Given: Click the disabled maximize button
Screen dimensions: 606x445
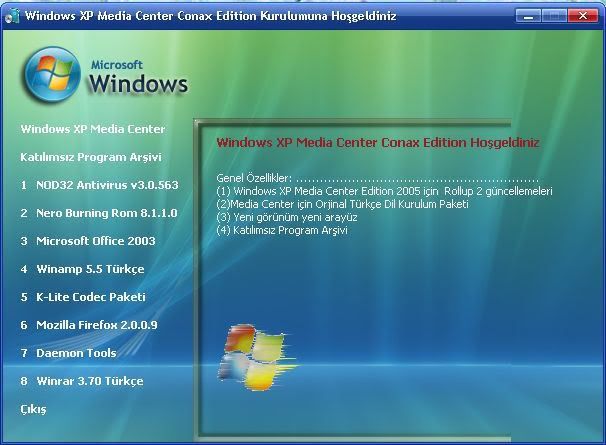Looking at the screenshot, I should [554, 16].
